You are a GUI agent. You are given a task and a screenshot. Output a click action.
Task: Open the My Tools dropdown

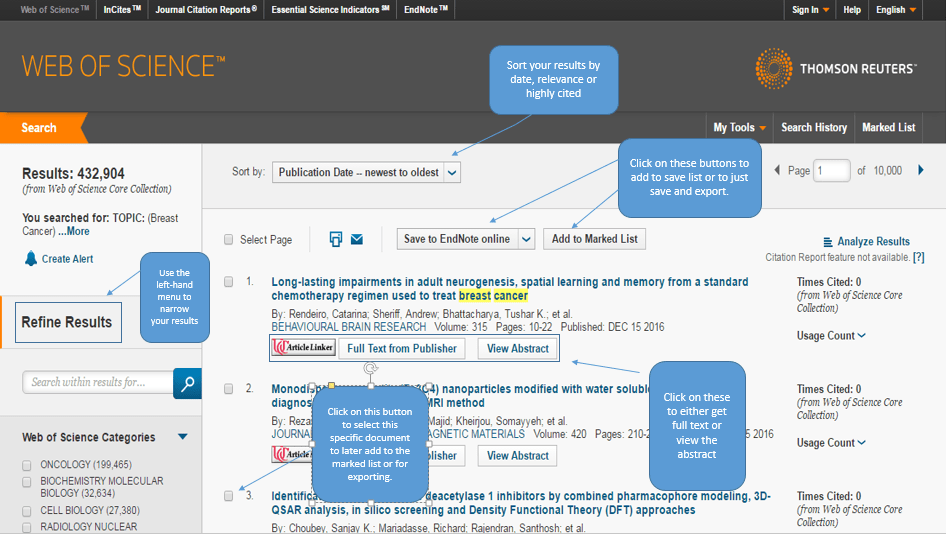[x=739, y=127]
